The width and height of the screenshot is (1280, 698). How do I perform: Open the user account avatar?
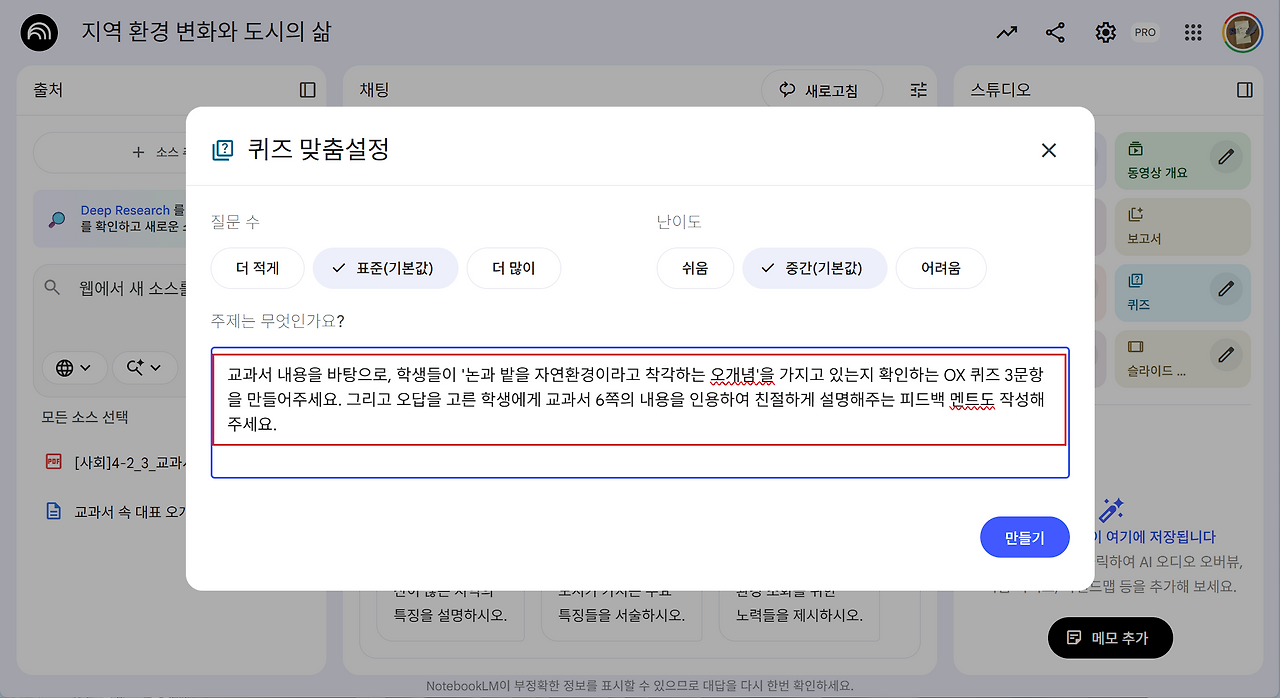tap(1241, 33)
